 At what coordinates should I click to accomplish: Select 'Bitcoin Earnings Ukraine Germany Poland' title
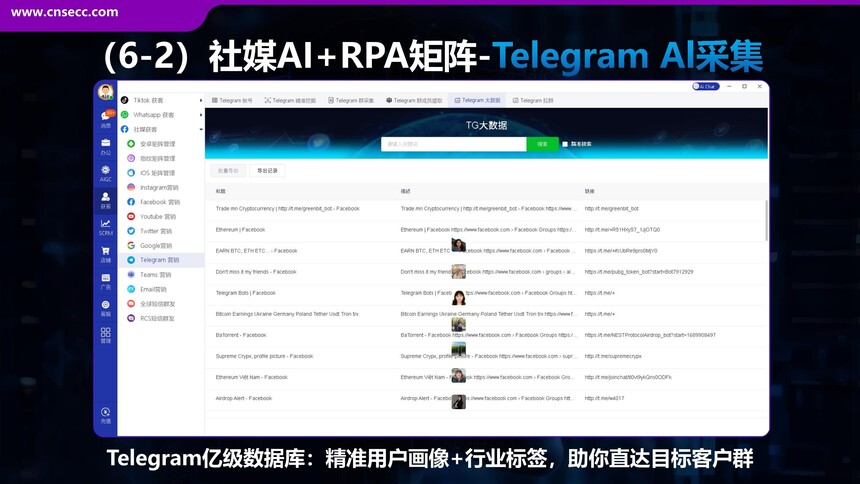tap(287, 314)
